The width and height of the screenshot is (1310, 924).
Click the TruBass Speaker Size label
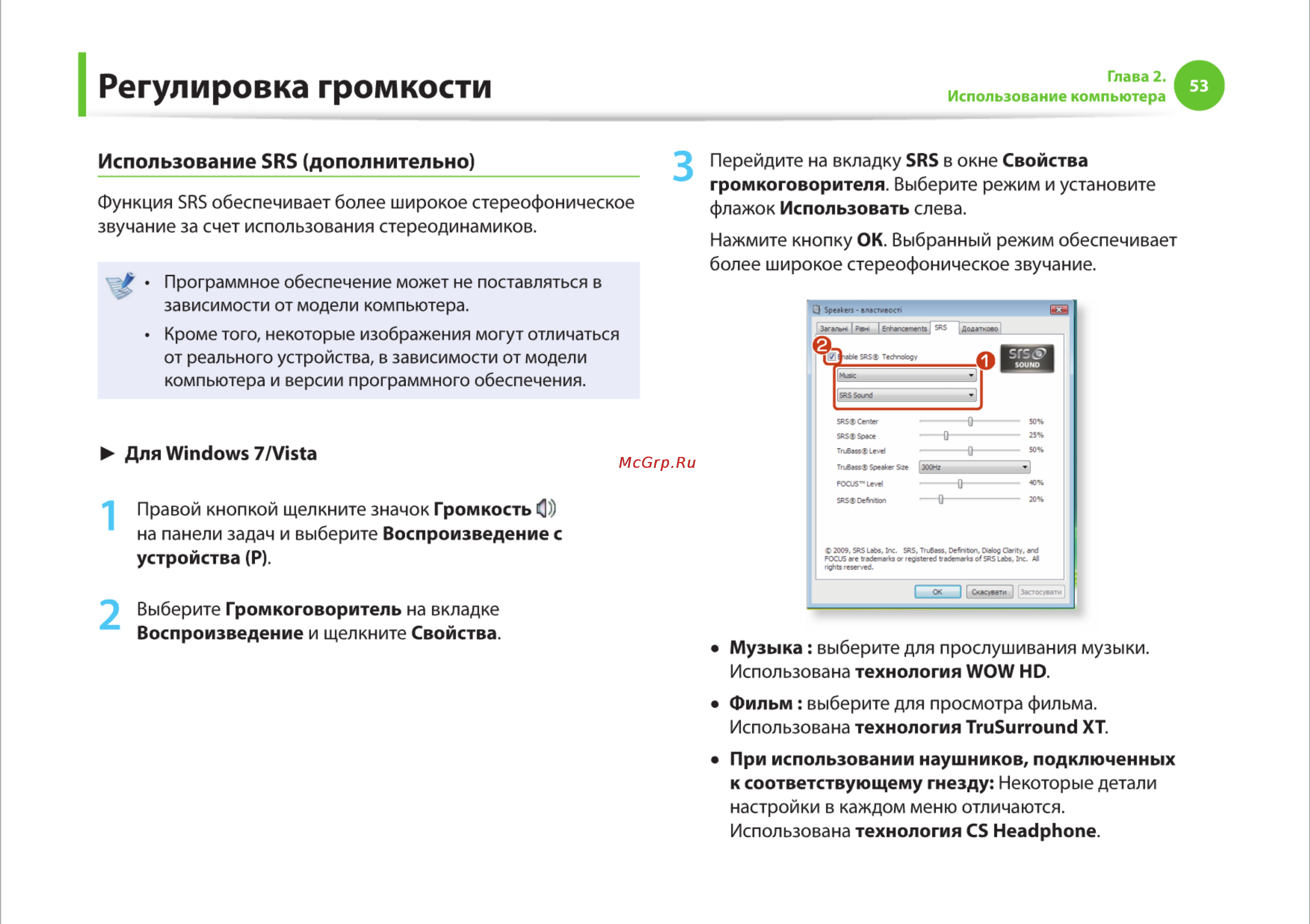tap(872, 467)
